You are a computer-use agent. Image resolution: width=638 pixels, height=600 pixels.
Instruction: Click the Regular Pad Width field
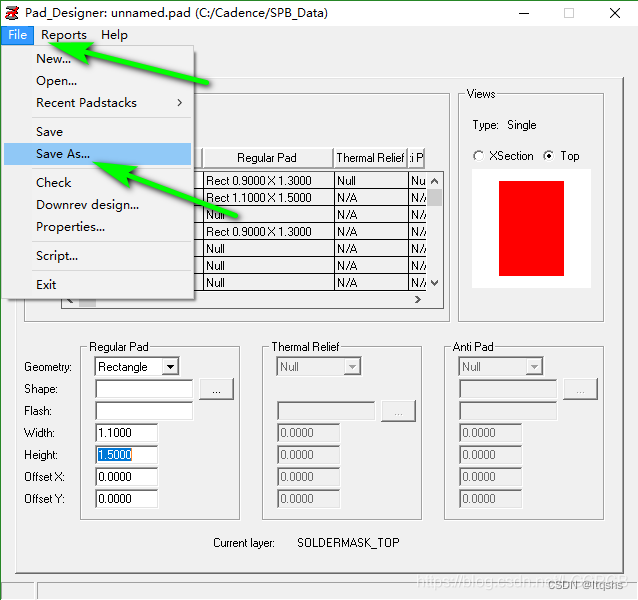pyautogui.click(x=127, y=433)
